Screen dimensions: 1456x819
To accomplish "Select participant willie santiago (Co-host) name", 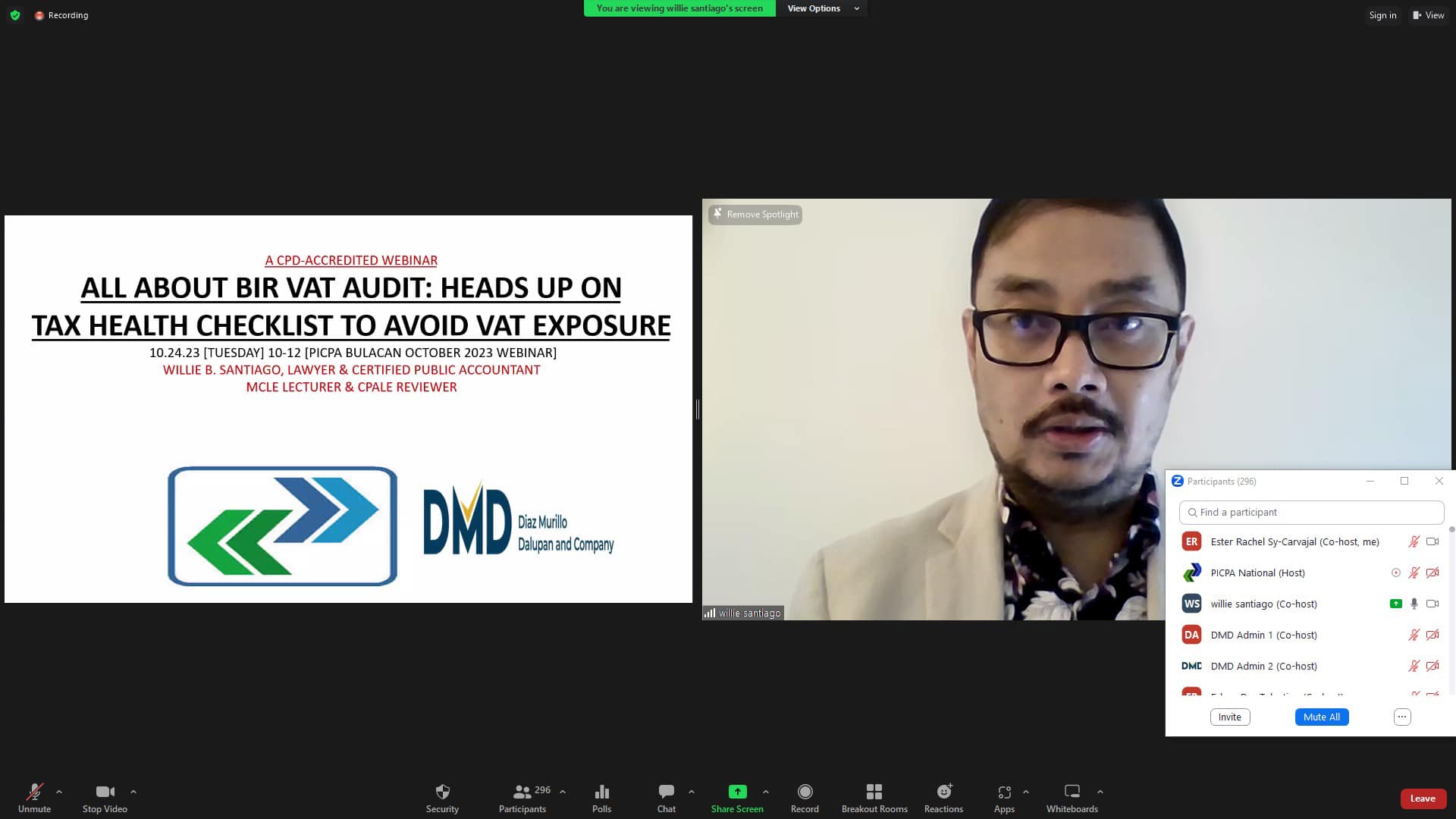I will coord(1263,604).
